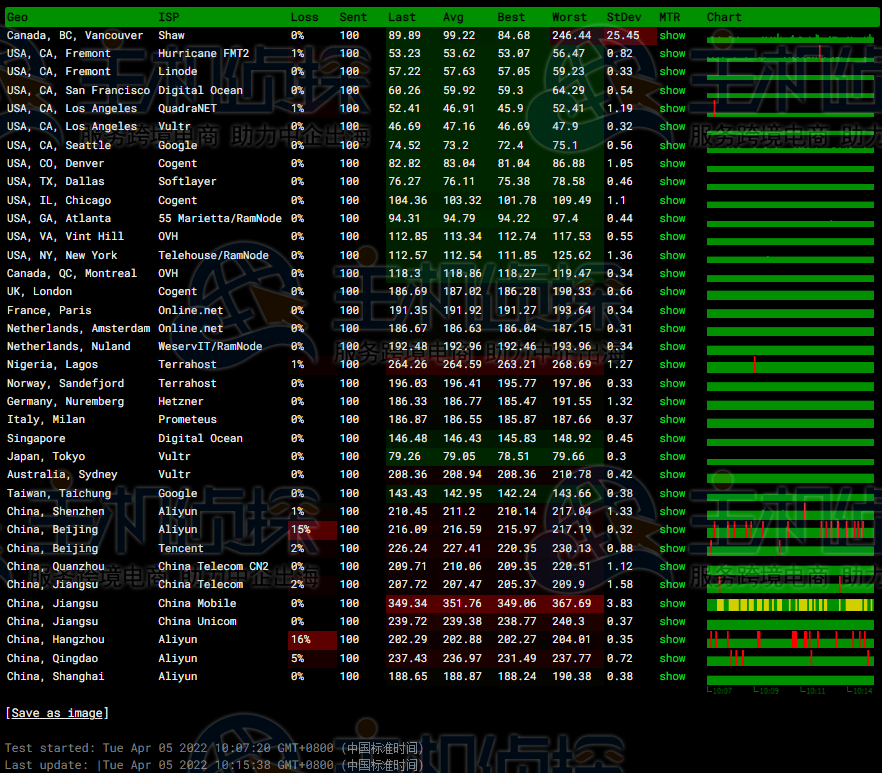Click the Worst column header
The height and width of the screenshot is (773, 882).
pos(569,17)
